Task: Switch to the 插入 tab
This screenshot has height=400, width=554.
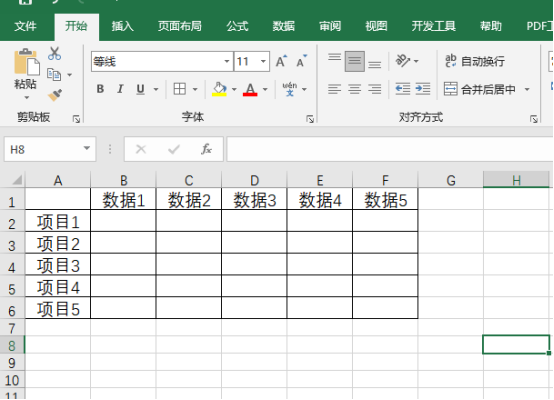Action: coord(122,26)
